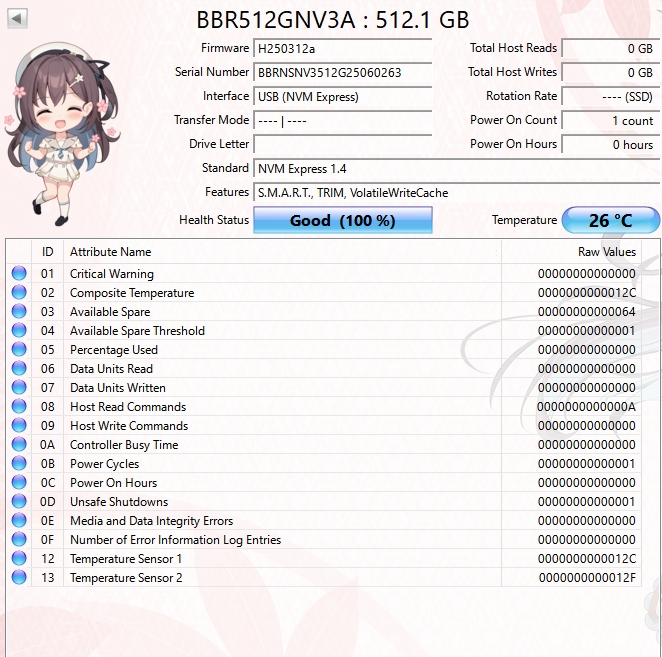
Task: Click the Temperature Sensor 2 status orb
Action: [19, 577]
